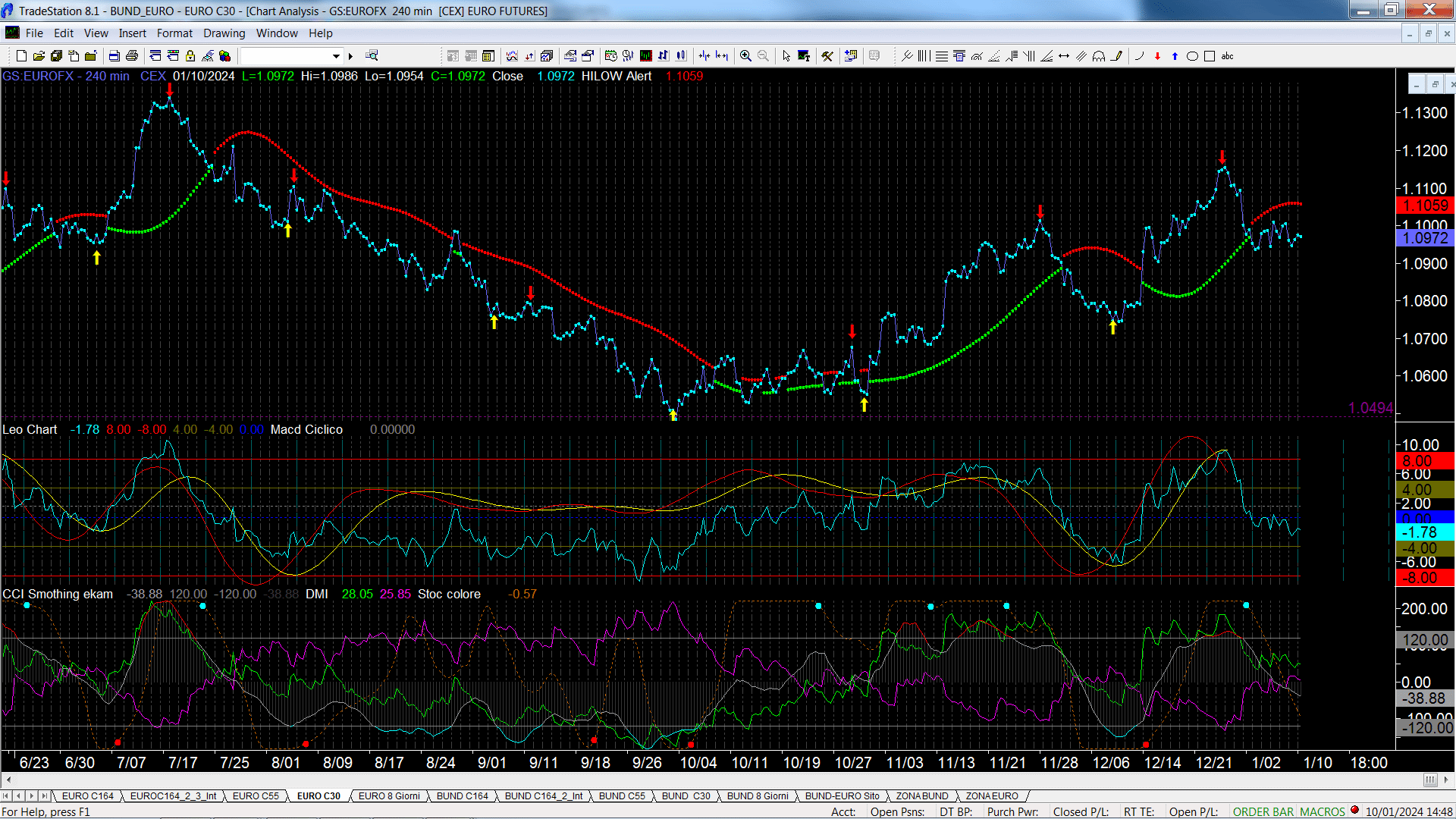Click the chart Text annotation tool
The height and width of the screenshot is (819, 1456).
(x=804, y=56)
